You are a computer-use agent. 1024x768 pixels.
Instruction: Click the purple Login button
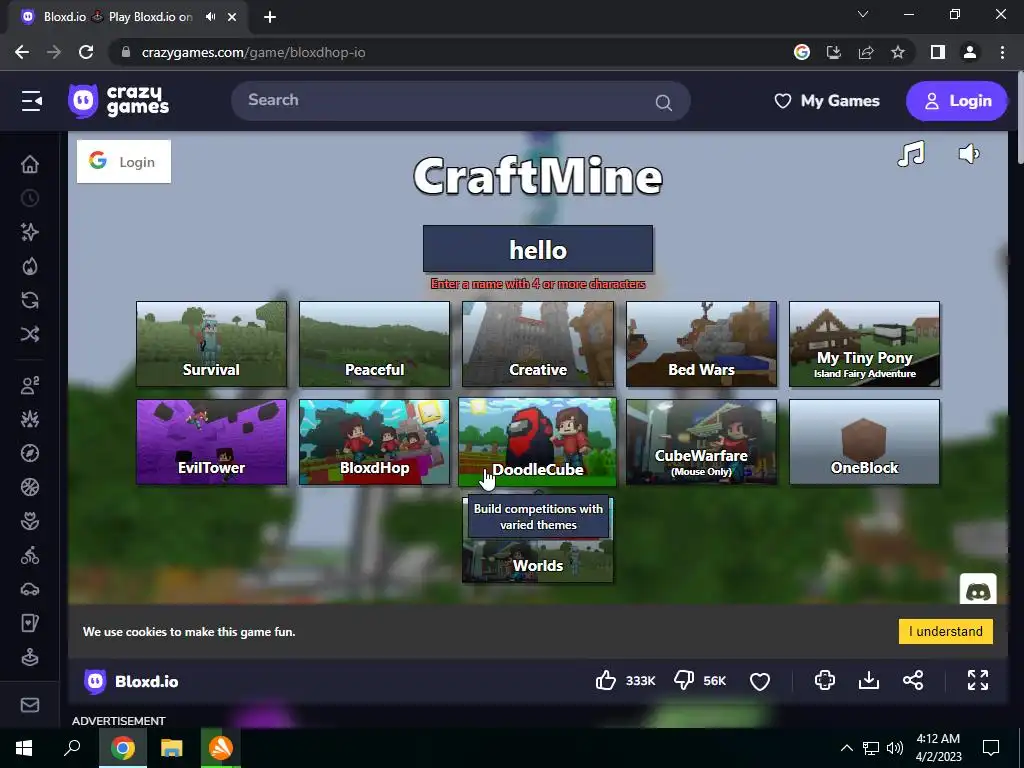point(957,101)
